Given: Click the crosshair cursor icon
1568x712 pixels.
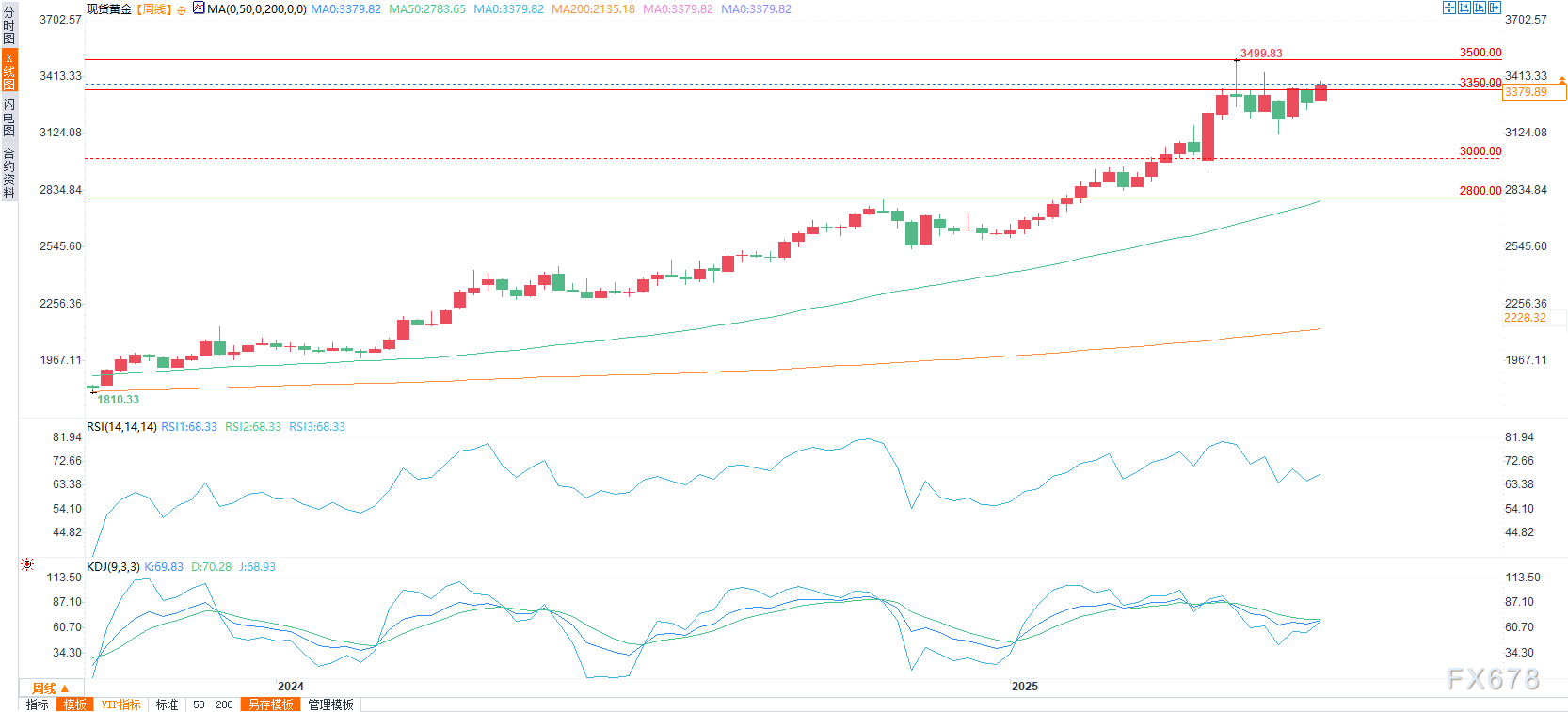Looking at the screenshot, I should [1449, 8].
